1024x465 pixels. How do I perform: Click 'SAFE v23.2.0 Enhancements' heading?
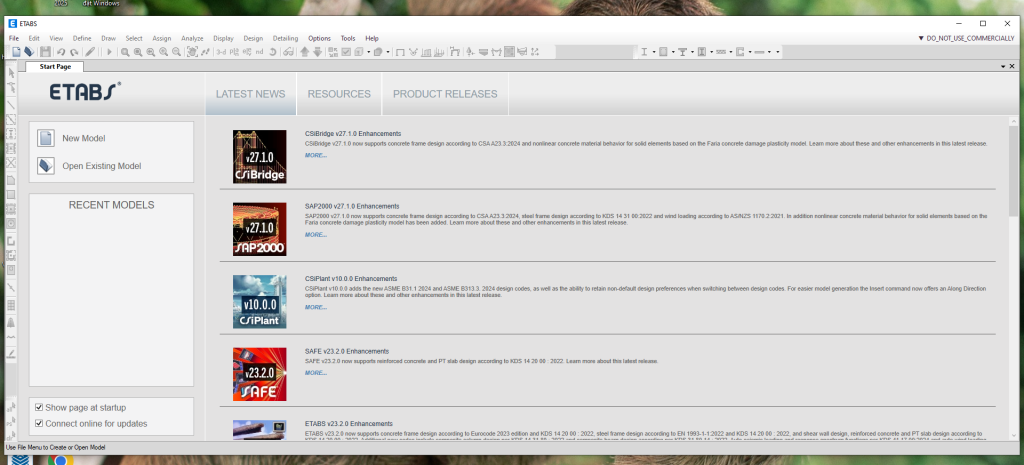tap(347, 351)
